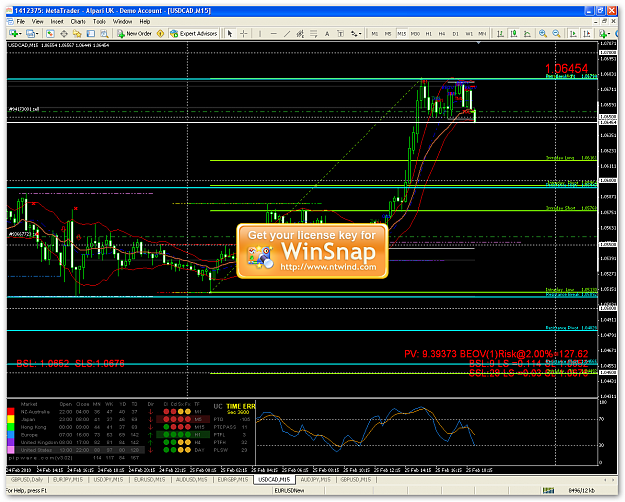Switch to H1 timeframe
This screenshot has width=625, height=502.
[x=428, y=34]
